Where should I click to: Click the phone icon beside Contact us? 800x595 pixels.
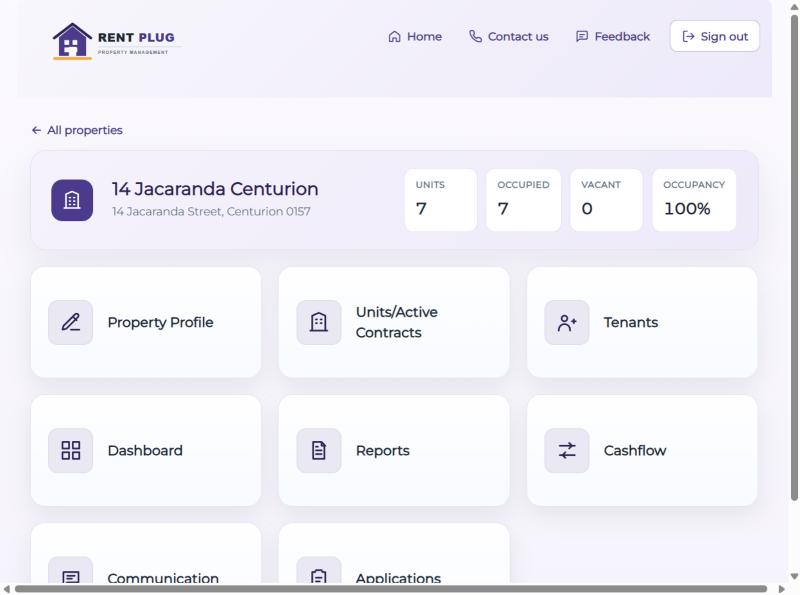(x=476, y=36)
